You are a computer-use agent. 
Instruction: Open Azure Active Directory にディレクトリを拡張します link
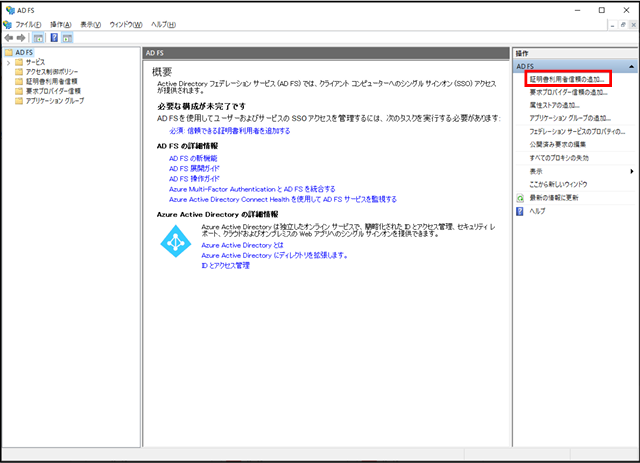point(274,255)
